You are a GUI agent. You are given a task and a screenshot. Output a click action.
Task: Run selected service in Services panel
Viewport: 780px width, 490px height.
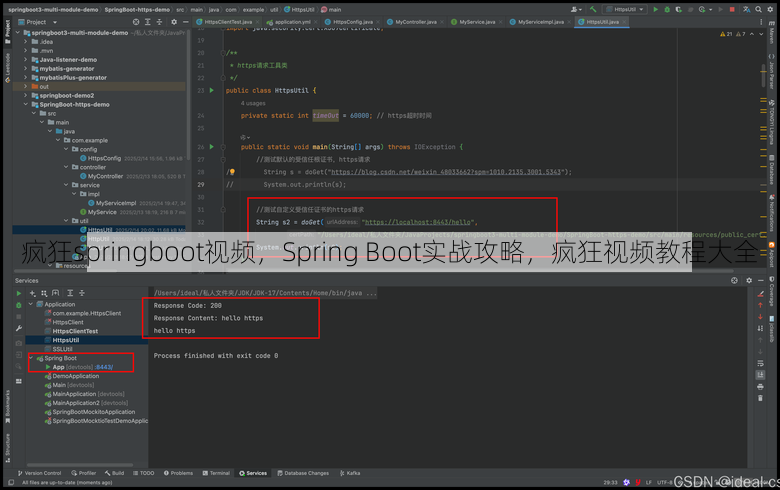pyautogui.click(x=19, y=294)
